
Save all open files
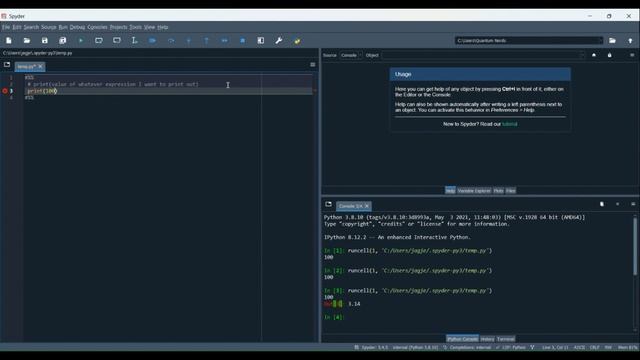[62, 40]
